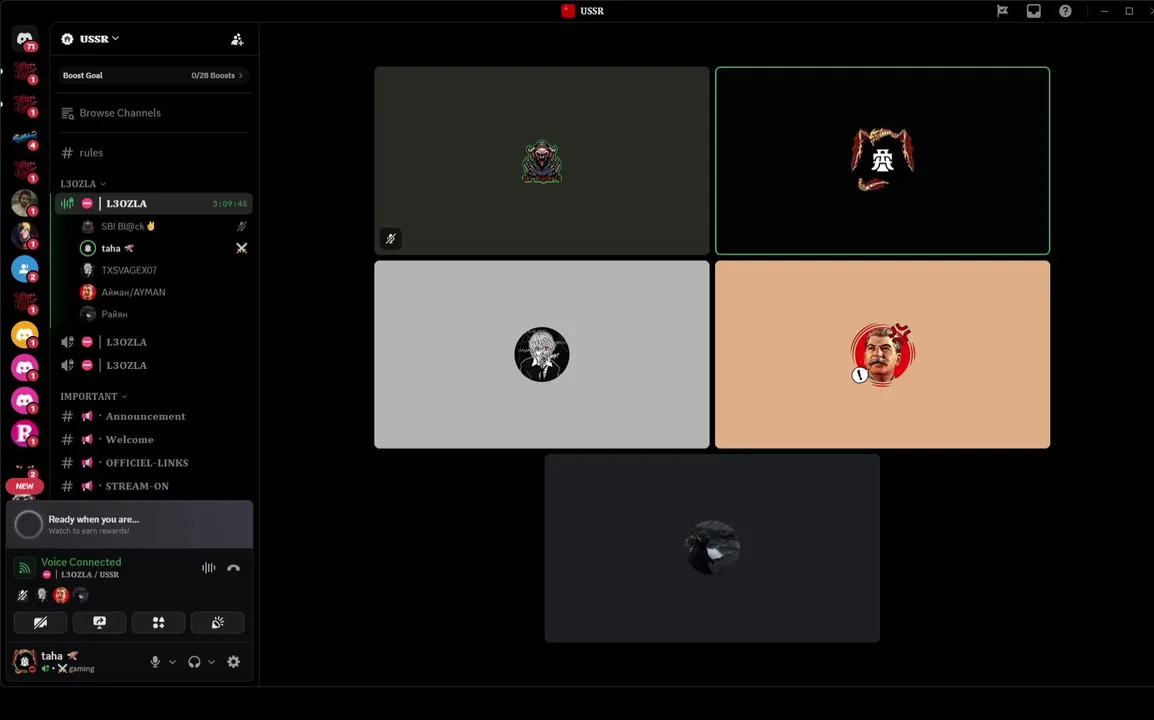Open taha's profile avatar in user panel
This screenshot has height=720, width=1154.
(x=24, y=661)
